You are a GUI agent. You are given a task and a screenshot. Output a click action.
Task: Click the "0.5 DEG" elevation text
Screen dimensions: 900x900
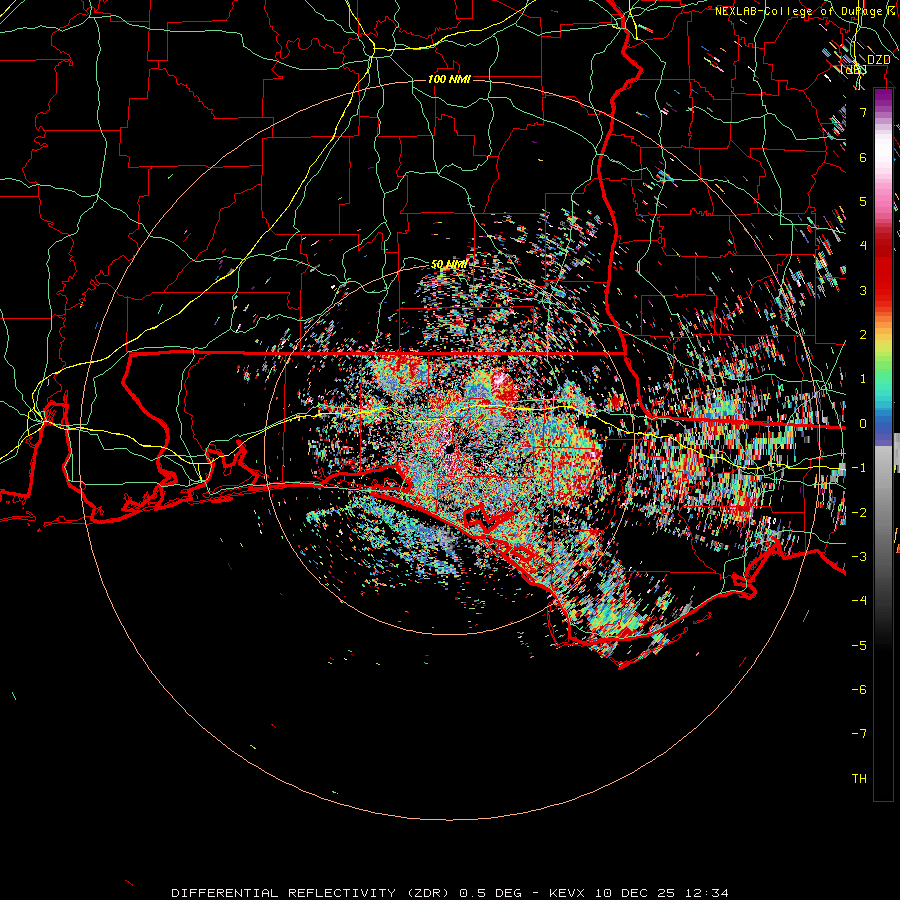click(490, 893)
